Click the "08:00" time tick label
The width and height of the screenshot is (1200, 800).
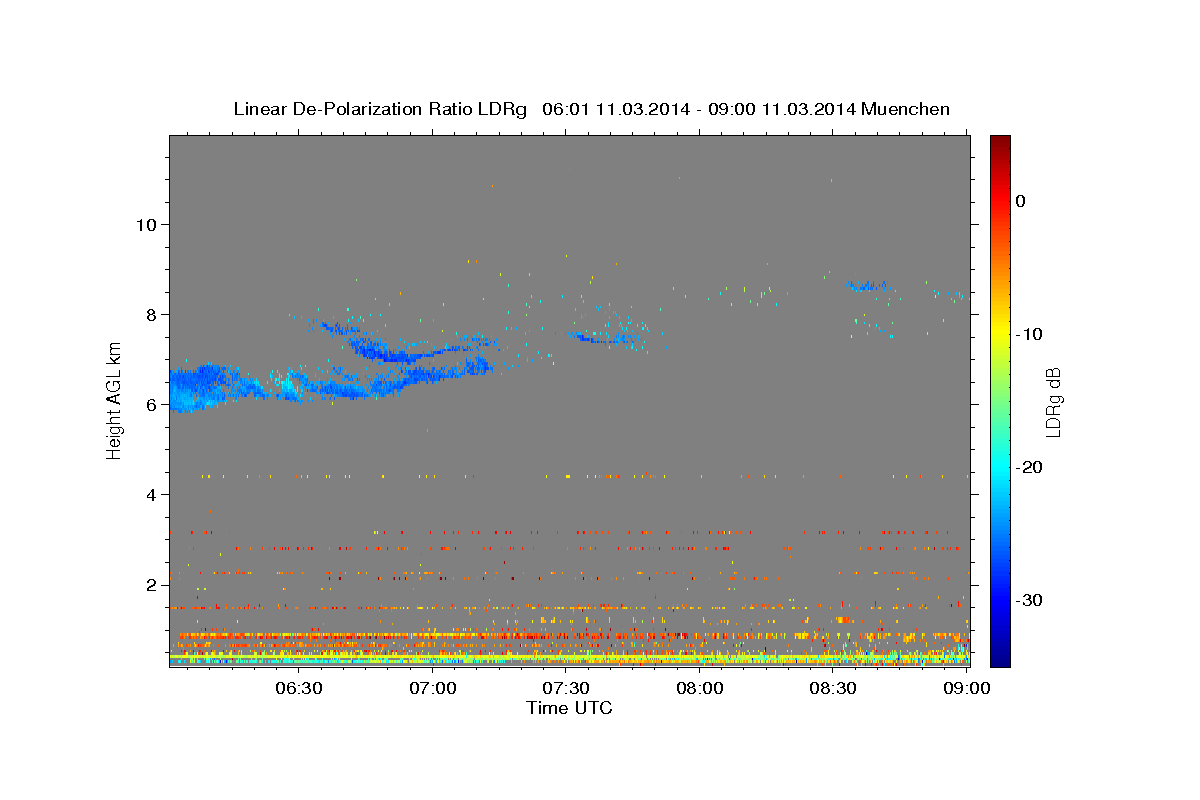[x=700, y=688]
